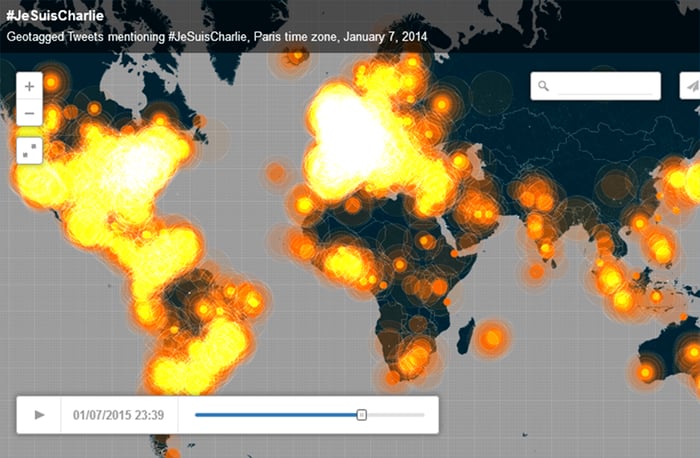The image size is (700, 458).
Task: Zoom in with the plus button
Action: (29, 86)
